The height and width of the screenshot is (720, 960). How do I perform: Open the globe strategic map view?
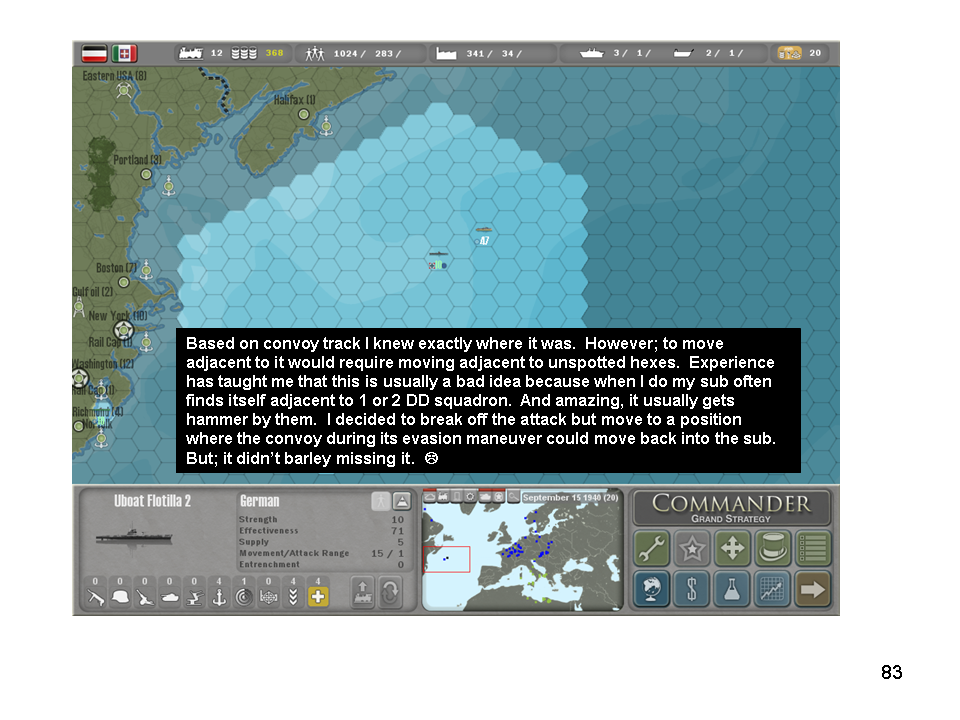[652, 589]
